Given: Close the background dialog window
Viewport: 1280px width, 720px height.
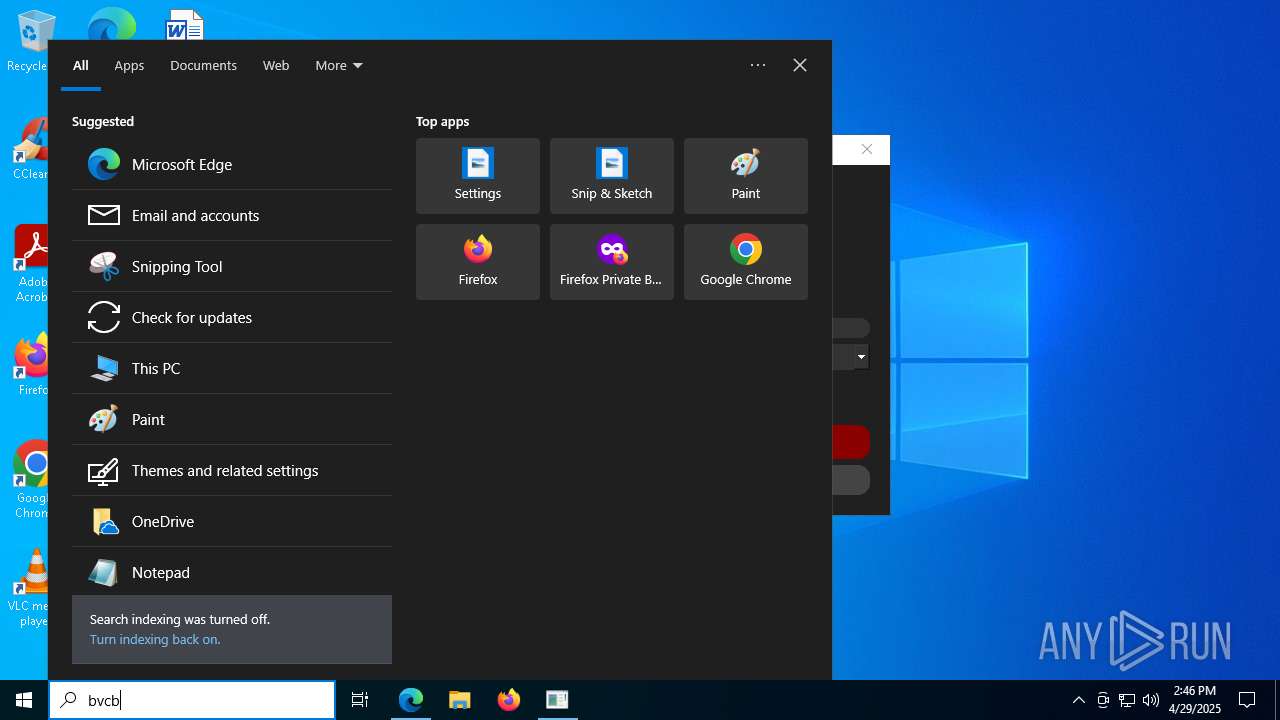Looking at the screenshot, I should coord(867,149).
